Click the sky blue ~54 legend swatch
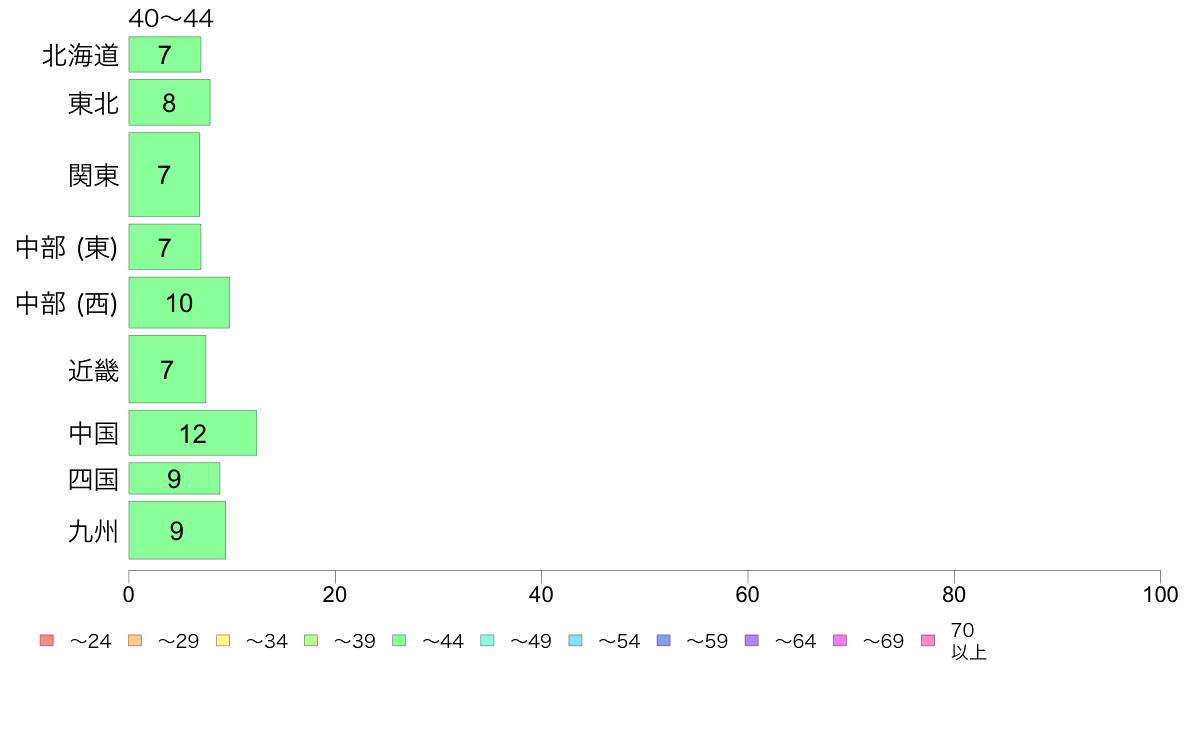The height and width of the screenshot is (736, 1188). (x=575, y=640)
